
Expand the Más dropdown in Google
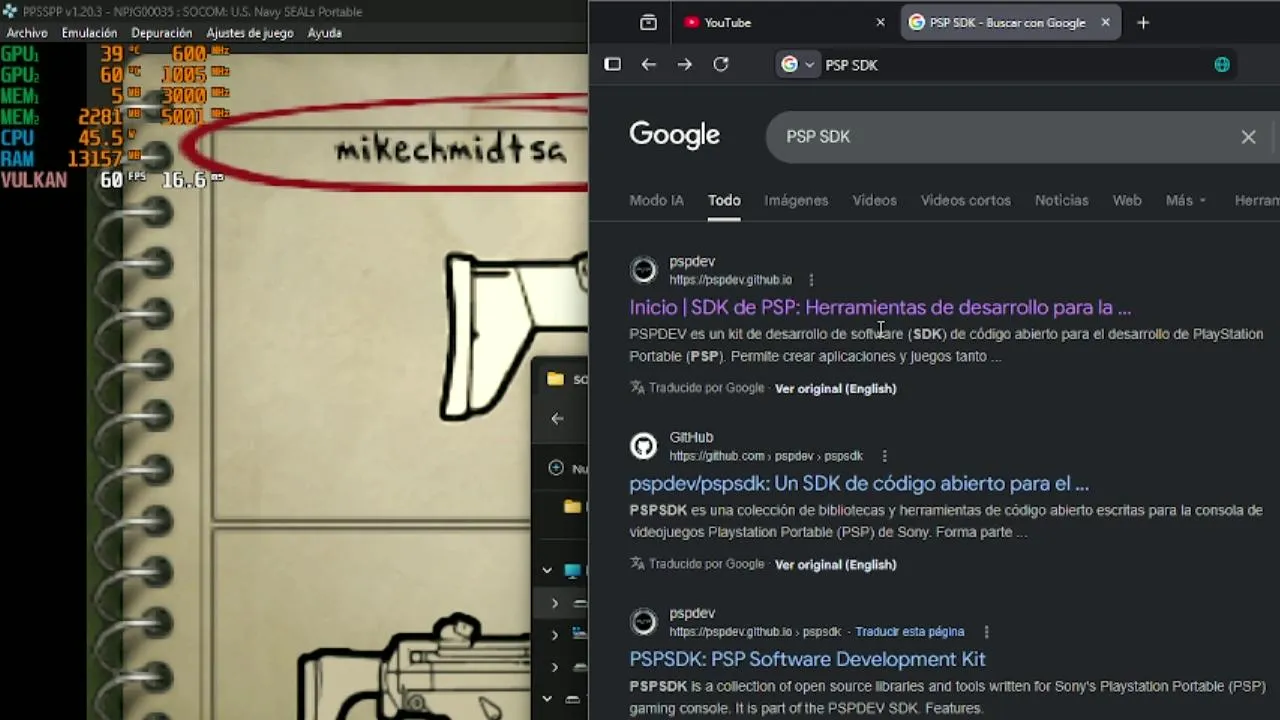[x=1186, y=200]
